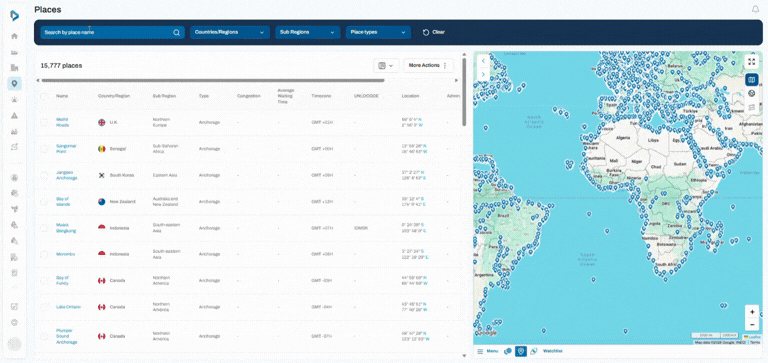Image resolution: width=768 pixels, height=363 pixels.
Task: Click search magnifier icon in place search
Action: tap(176, 33)
